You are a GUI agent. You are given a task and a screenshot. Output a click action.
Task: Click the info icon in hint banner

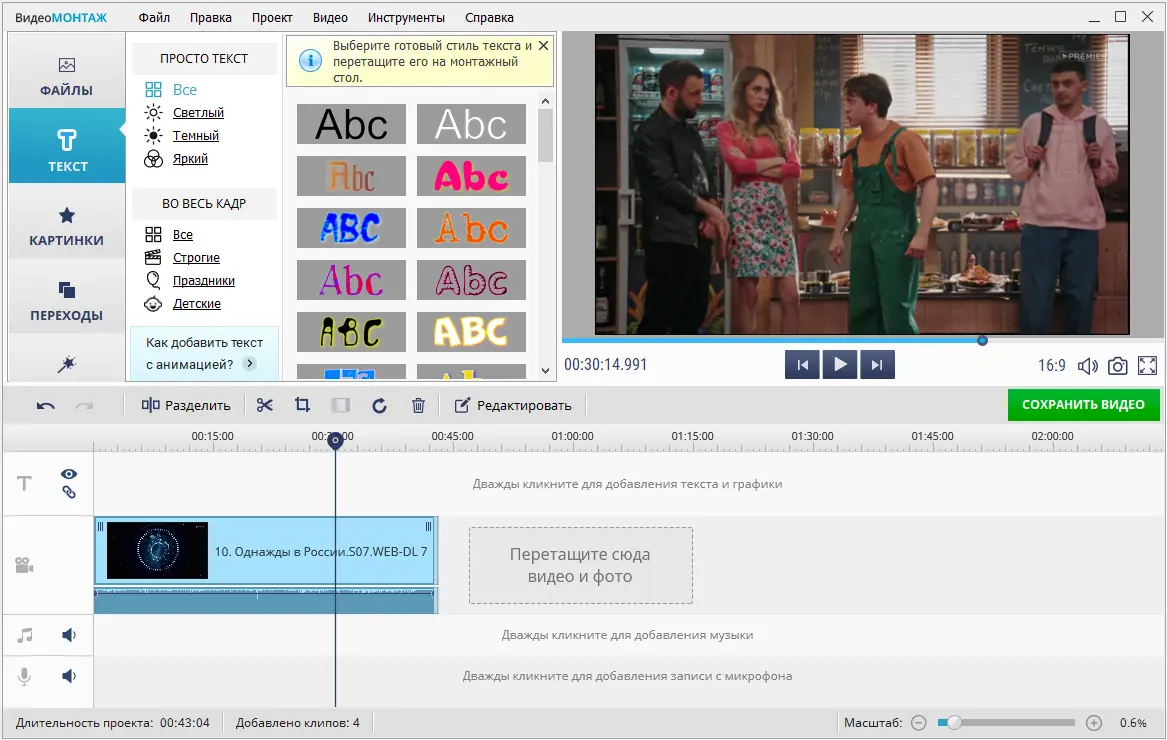[x=310, y=61]
